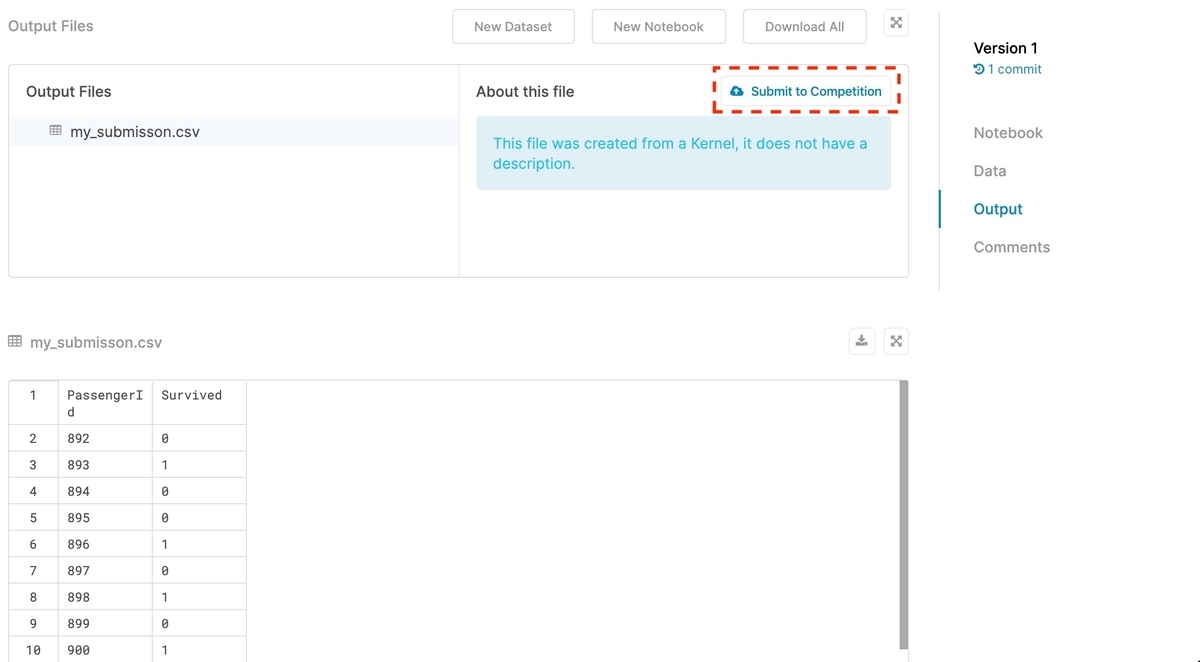
Task: Click the Version 1 heading
Action: pyautogui.click(x=1005, y=48)
